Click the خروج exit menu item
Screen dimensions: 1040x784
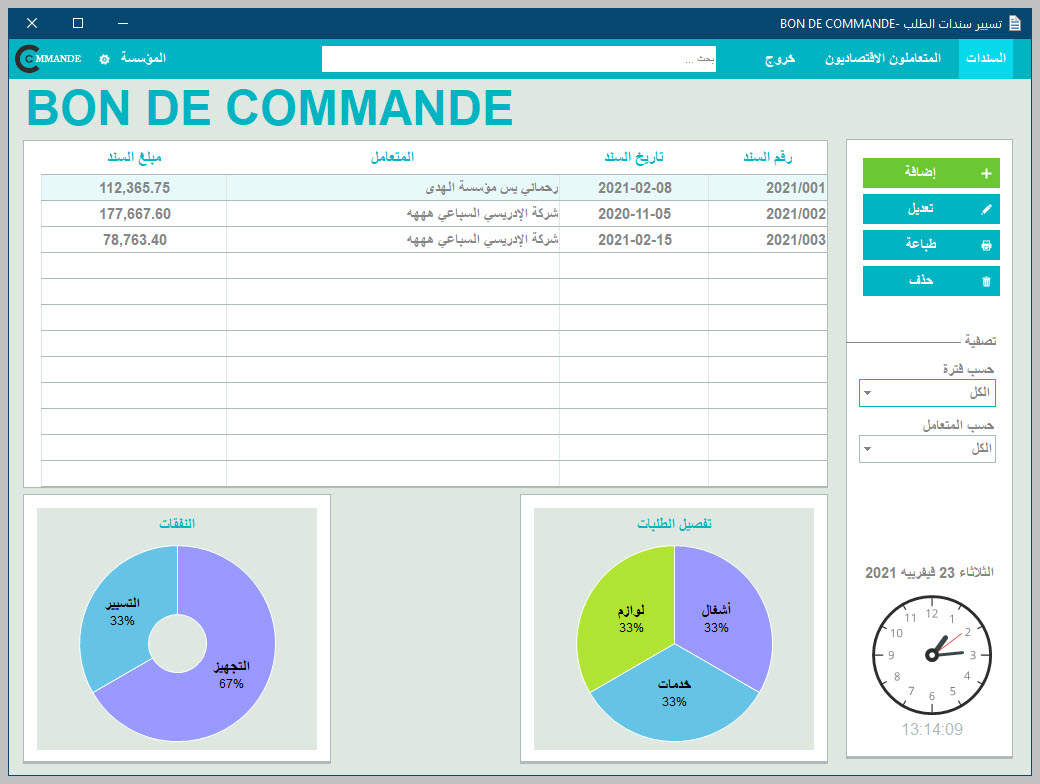[x=780, y=59]
